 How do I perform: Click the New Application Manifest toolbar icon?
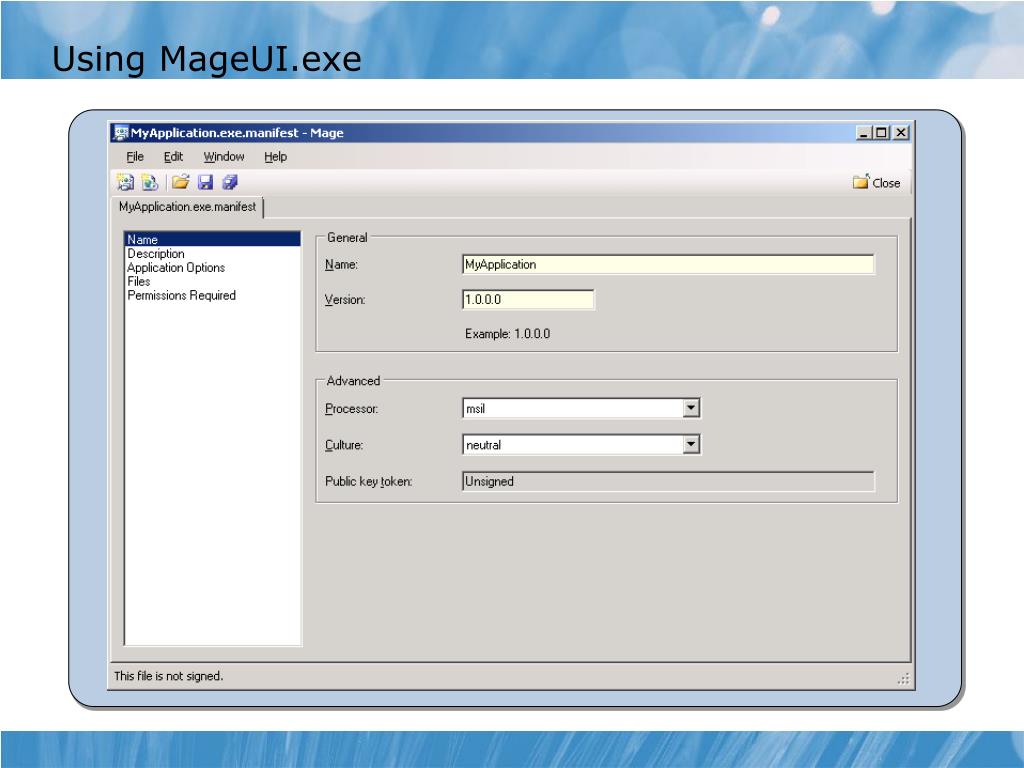pos(125,182)
